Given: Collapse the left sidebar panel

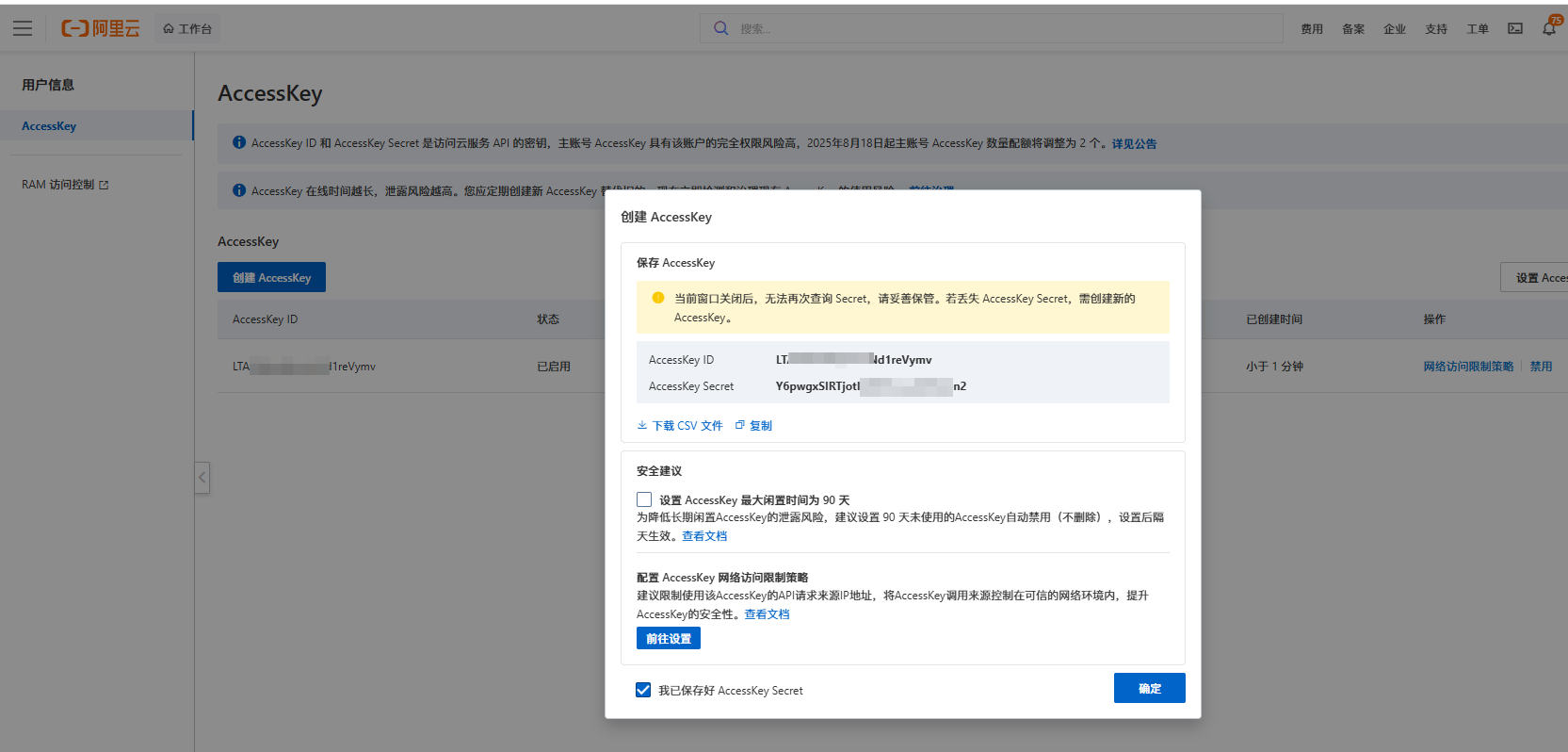Looking at the screenshot, I should [x=202, y=478].
